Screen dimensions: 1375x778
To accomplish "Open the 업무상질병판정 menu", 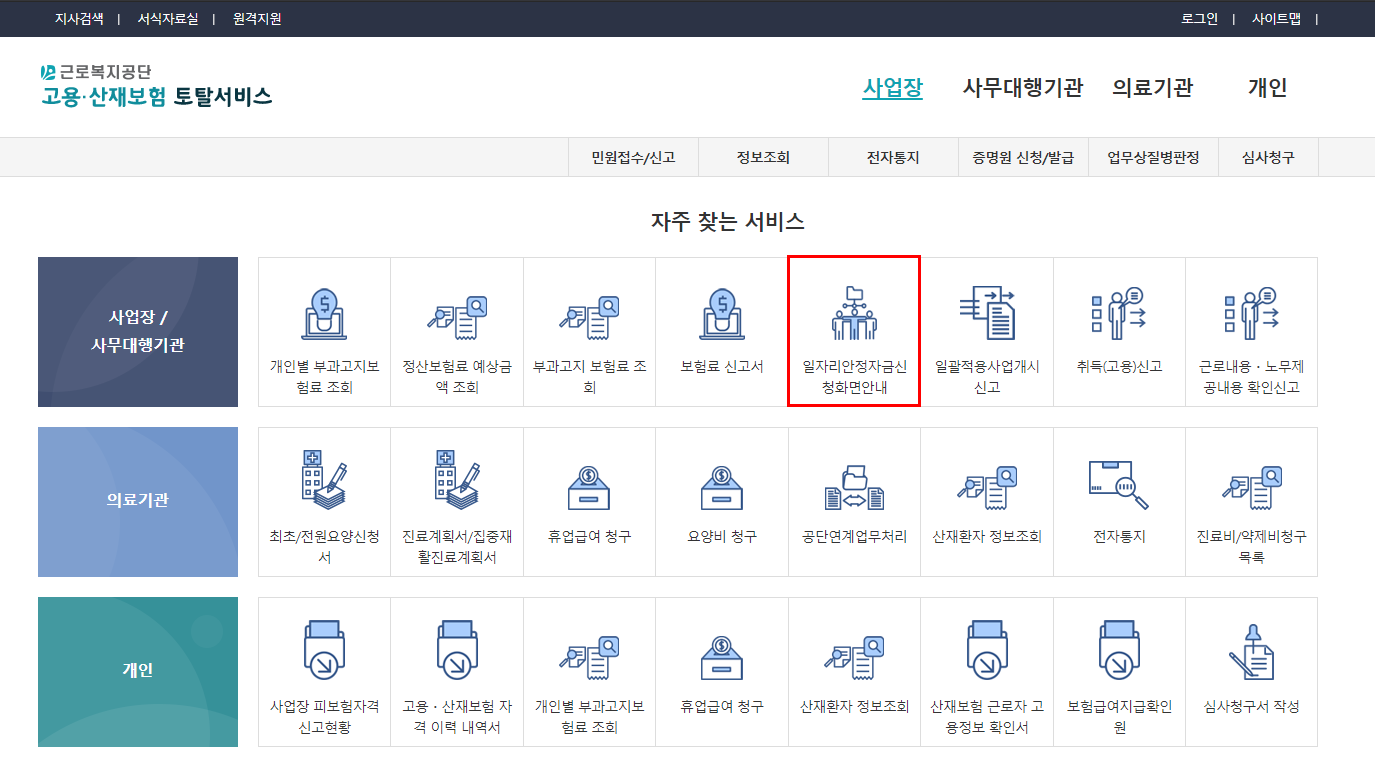I will (x=1153, y=158).
